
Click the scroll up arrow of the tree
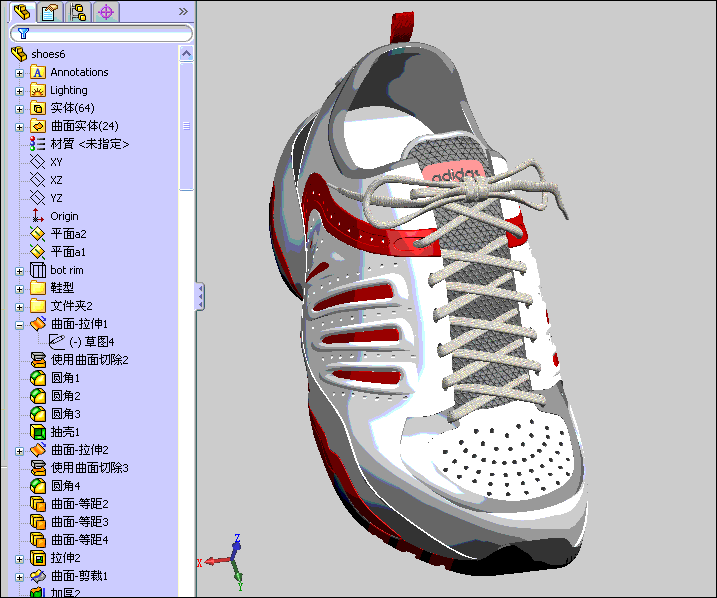click(186, 54)
